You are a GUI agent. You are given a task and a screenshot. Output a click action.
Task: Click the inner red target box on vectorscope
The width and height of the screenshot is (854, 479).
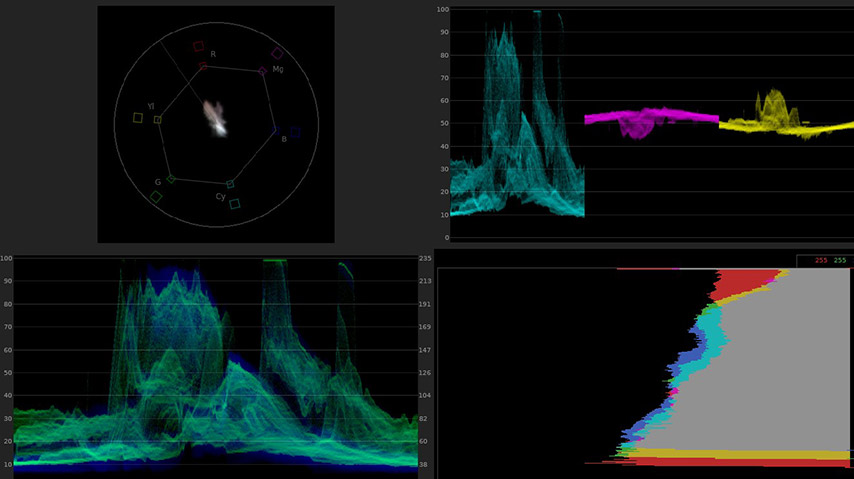click(203, 66)
